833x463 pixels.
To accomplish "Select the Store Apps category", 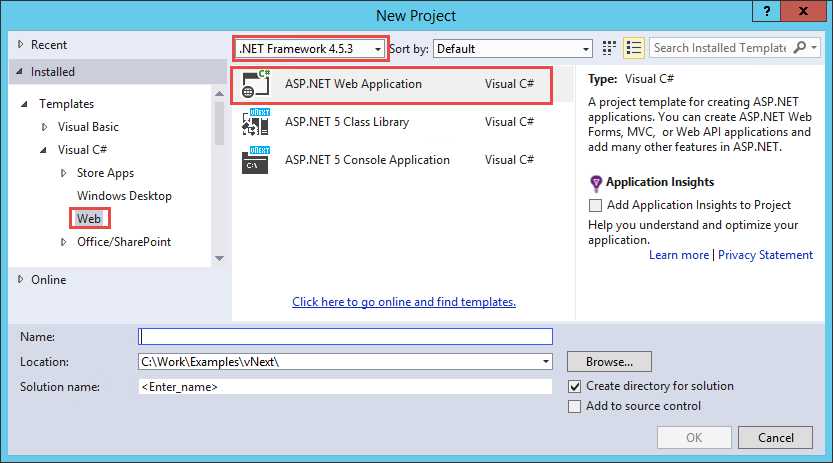I will point(105,173).
